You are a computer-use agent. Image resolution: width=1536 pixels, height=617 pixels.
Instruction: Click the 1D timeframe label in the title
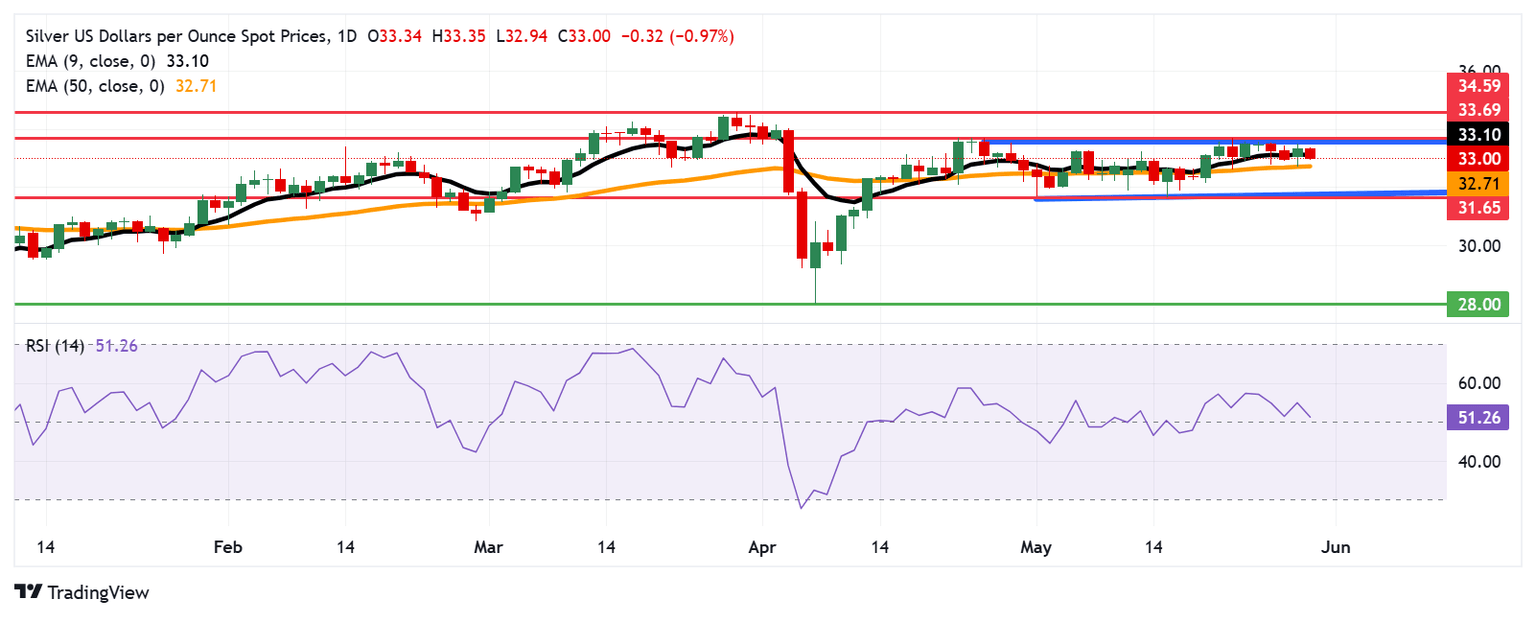click(x=348, y=37)
